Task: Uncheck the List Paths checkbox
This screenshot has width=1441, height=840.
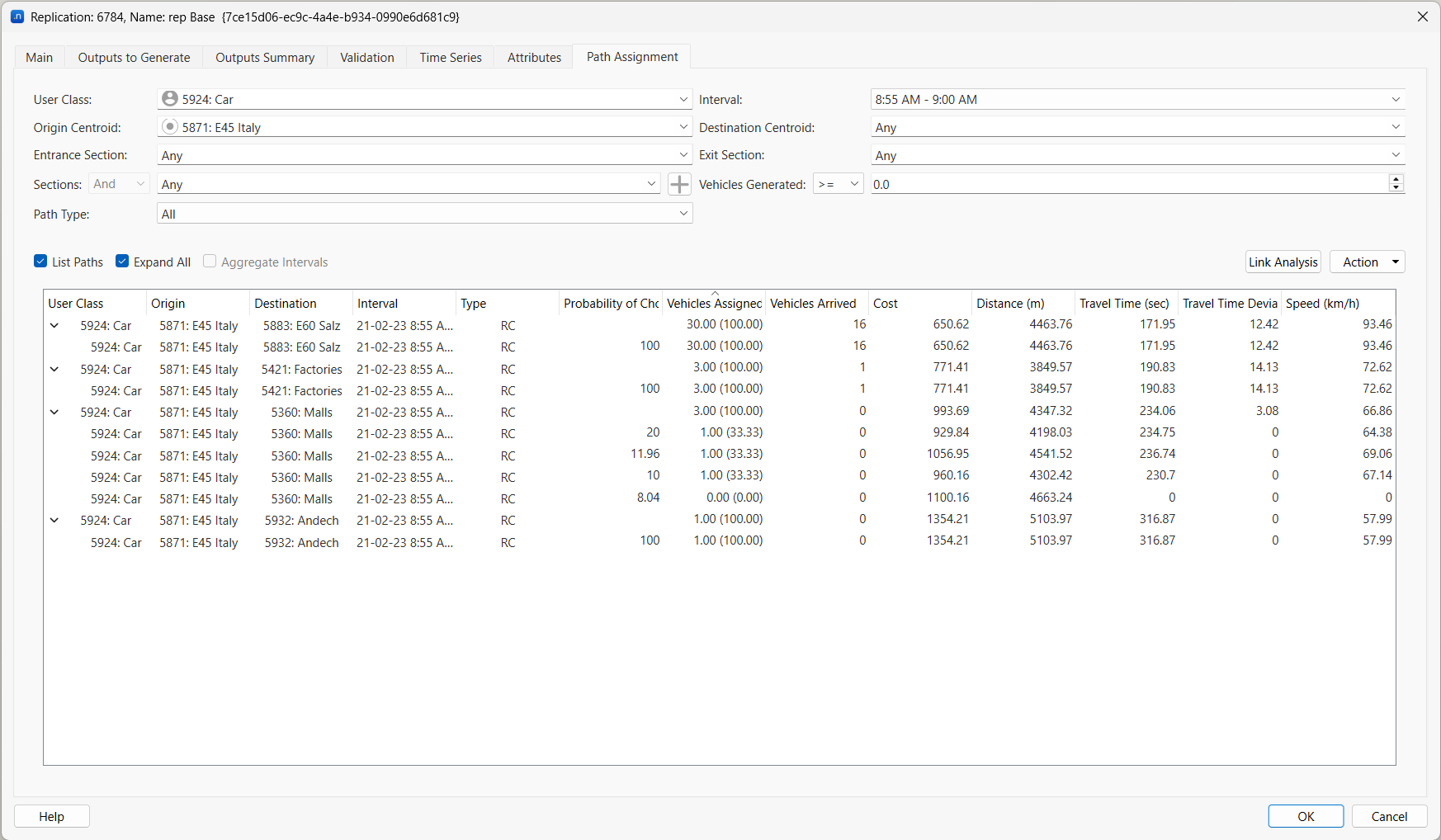Action: [40, 261]
